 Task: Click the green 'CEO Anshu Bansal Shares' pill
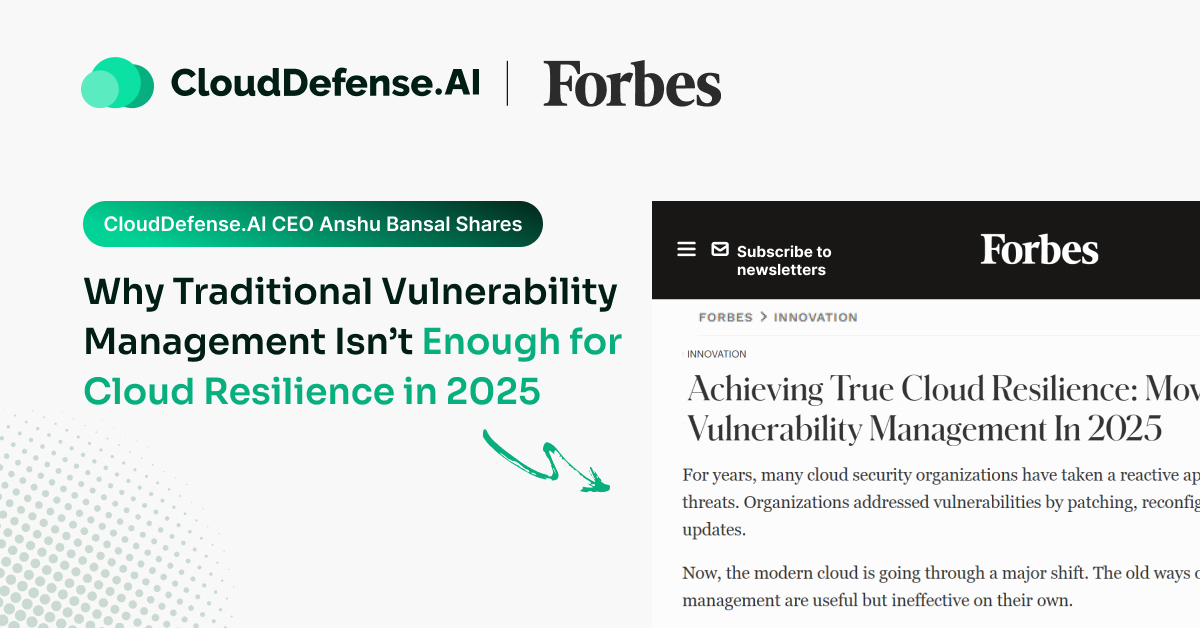pyautogui.click(x=312, y=224)
